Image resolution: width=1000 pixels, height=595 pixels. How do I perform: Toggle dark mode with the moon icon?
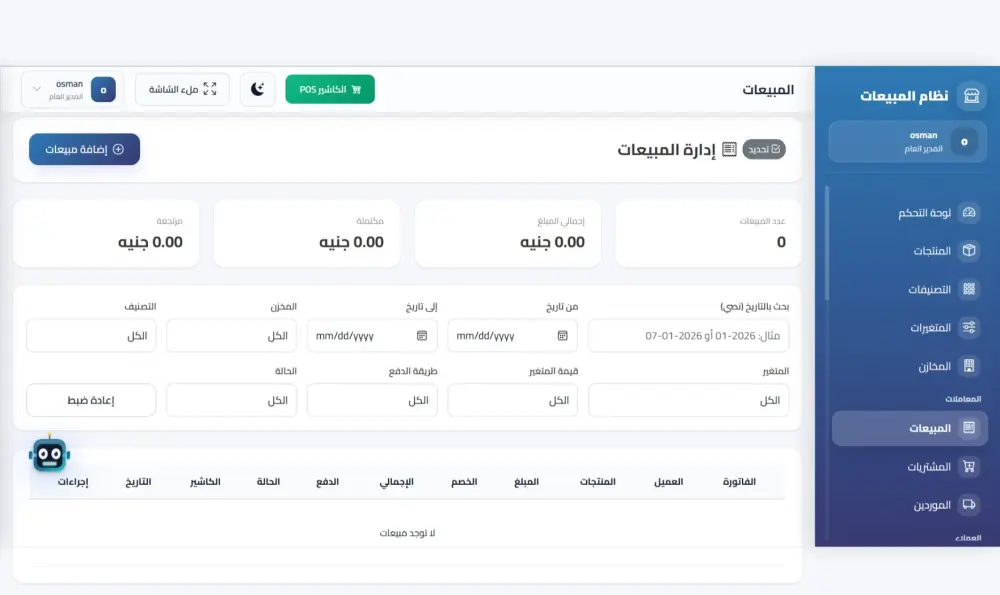257,88
